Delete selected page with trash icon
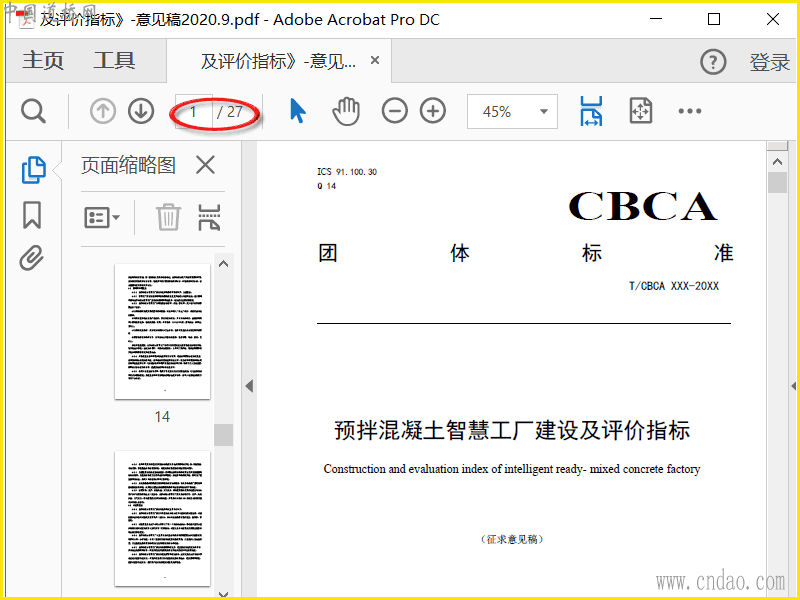This screenshot has height=600, width=800. [x=168, y=217]
